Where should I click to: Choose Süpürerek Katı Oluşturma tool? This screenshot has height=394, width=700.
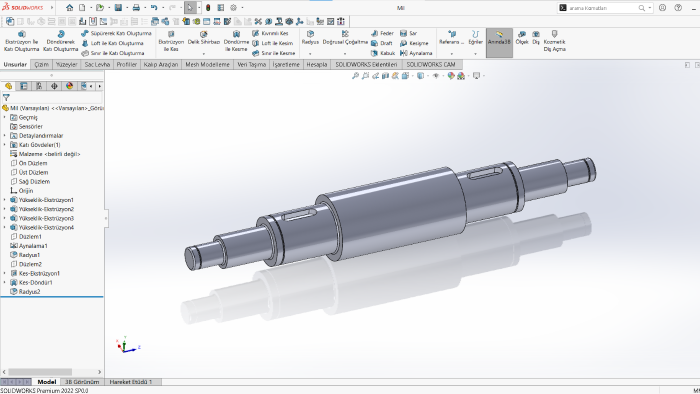tap(117, 33)
